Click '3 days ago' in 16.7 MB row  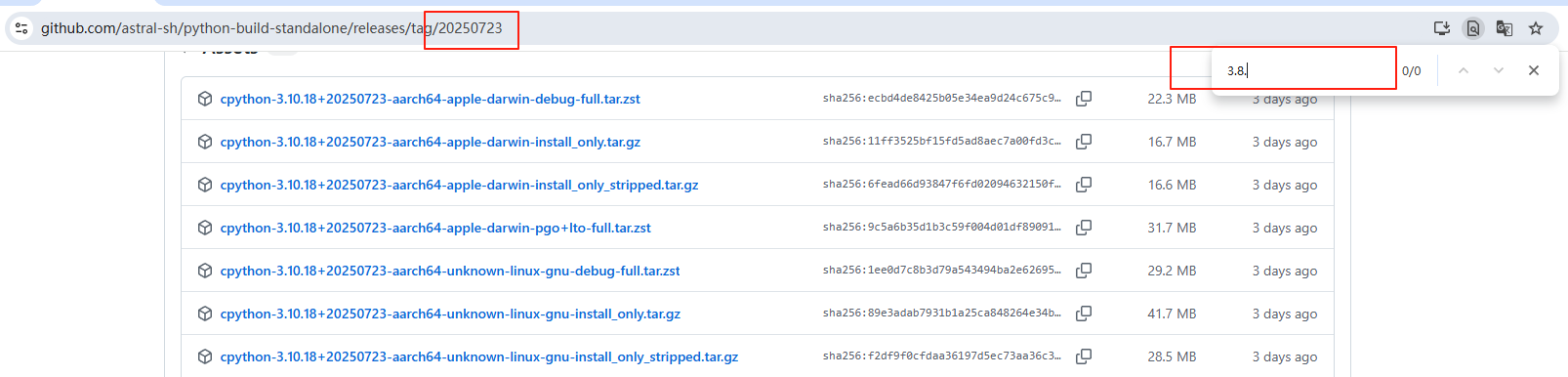1285,142
